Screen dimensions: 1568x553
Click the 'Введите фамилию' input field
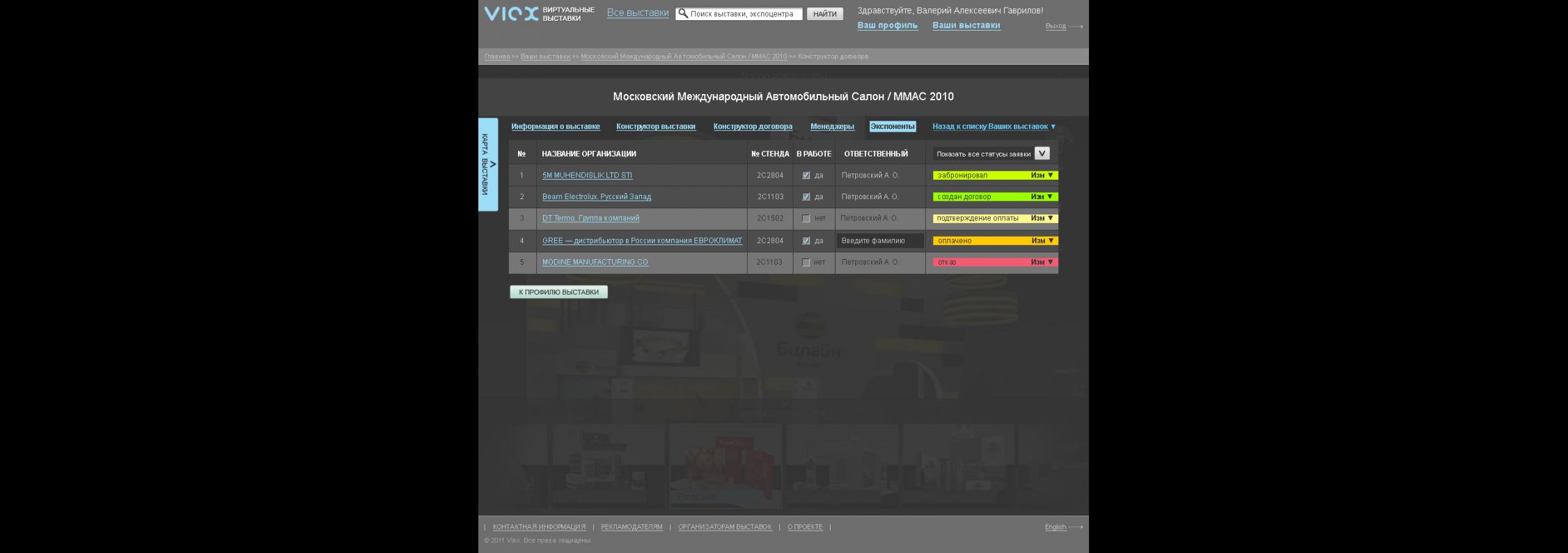880,241
